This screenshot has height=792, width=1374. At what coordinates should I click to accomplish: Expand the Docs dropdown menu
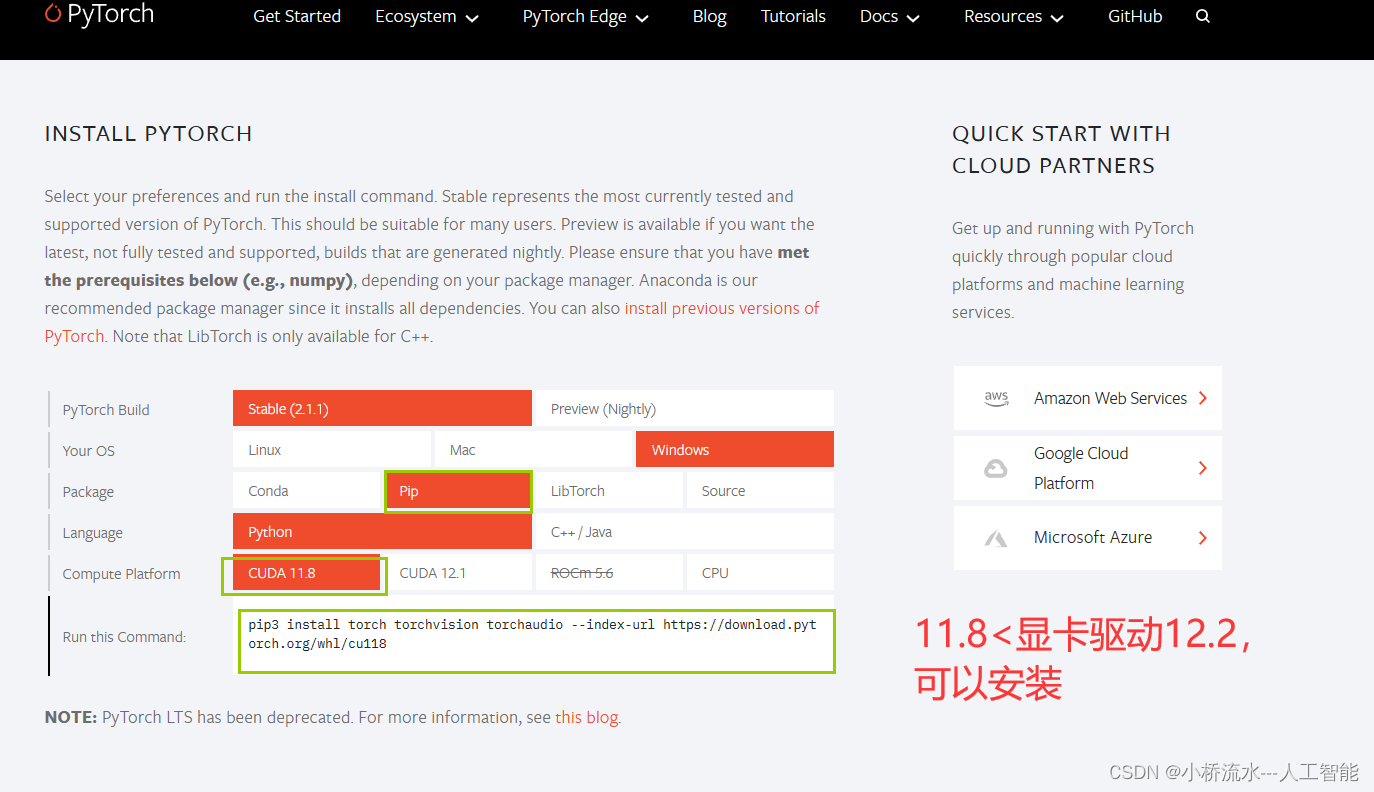(x=890, y=17)
